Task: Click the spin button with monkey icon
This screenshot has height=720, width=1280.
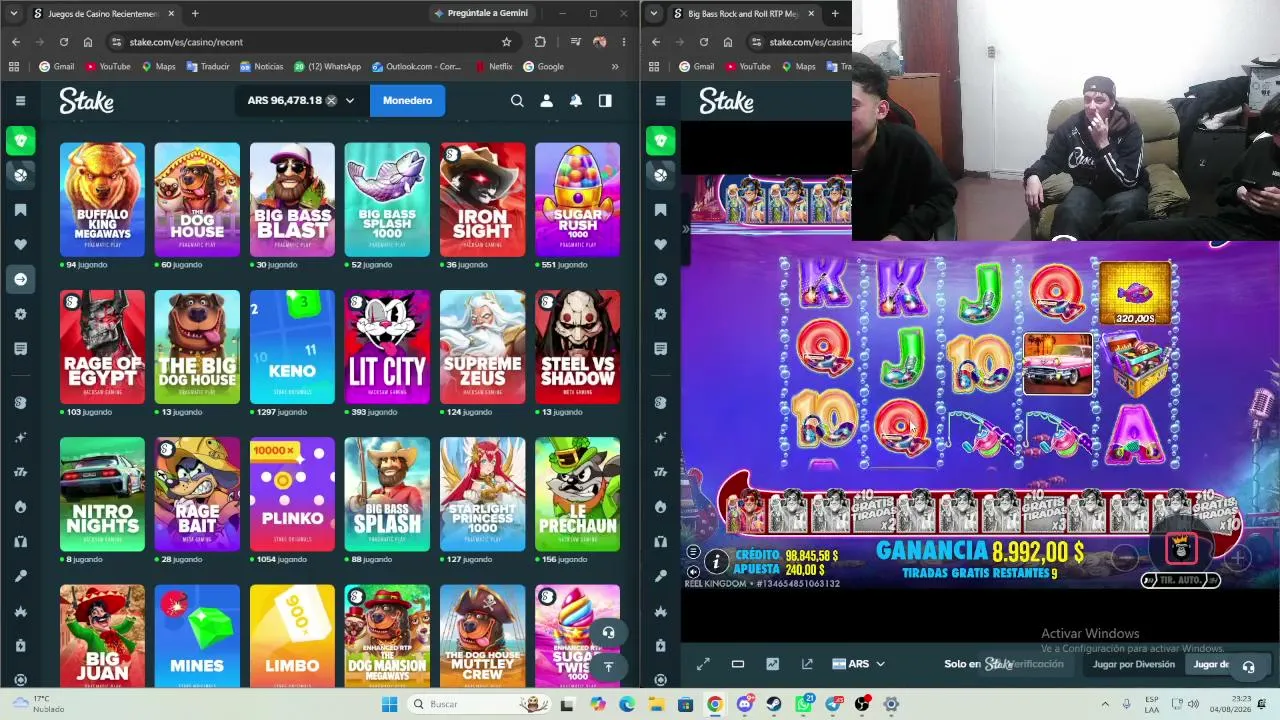Action: point(1181,548)
